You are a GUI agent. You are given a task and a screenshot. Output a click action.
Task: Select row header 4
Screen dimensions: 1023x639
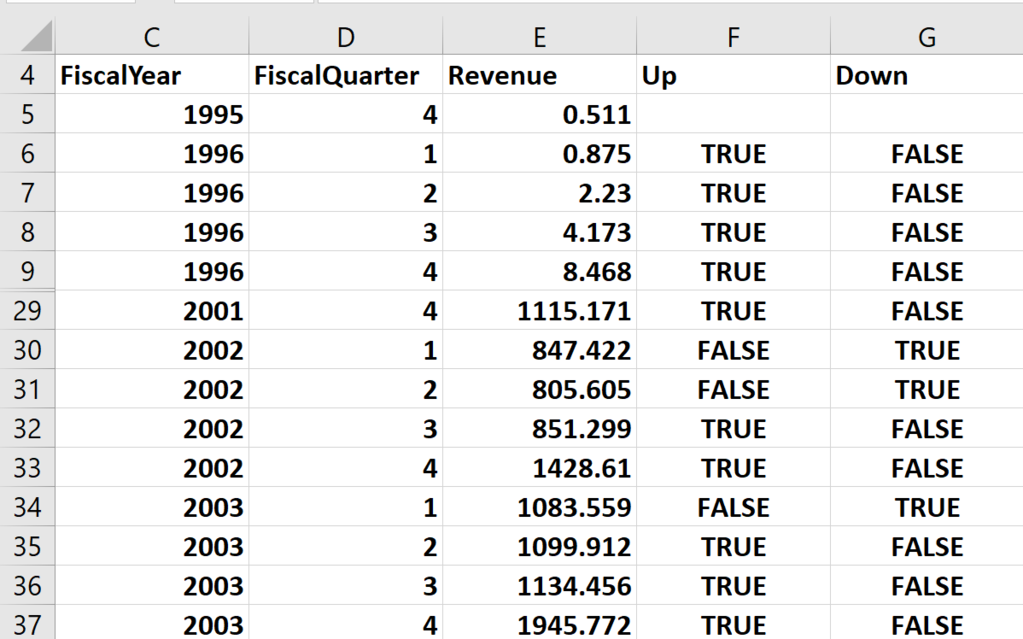[30, 75]
